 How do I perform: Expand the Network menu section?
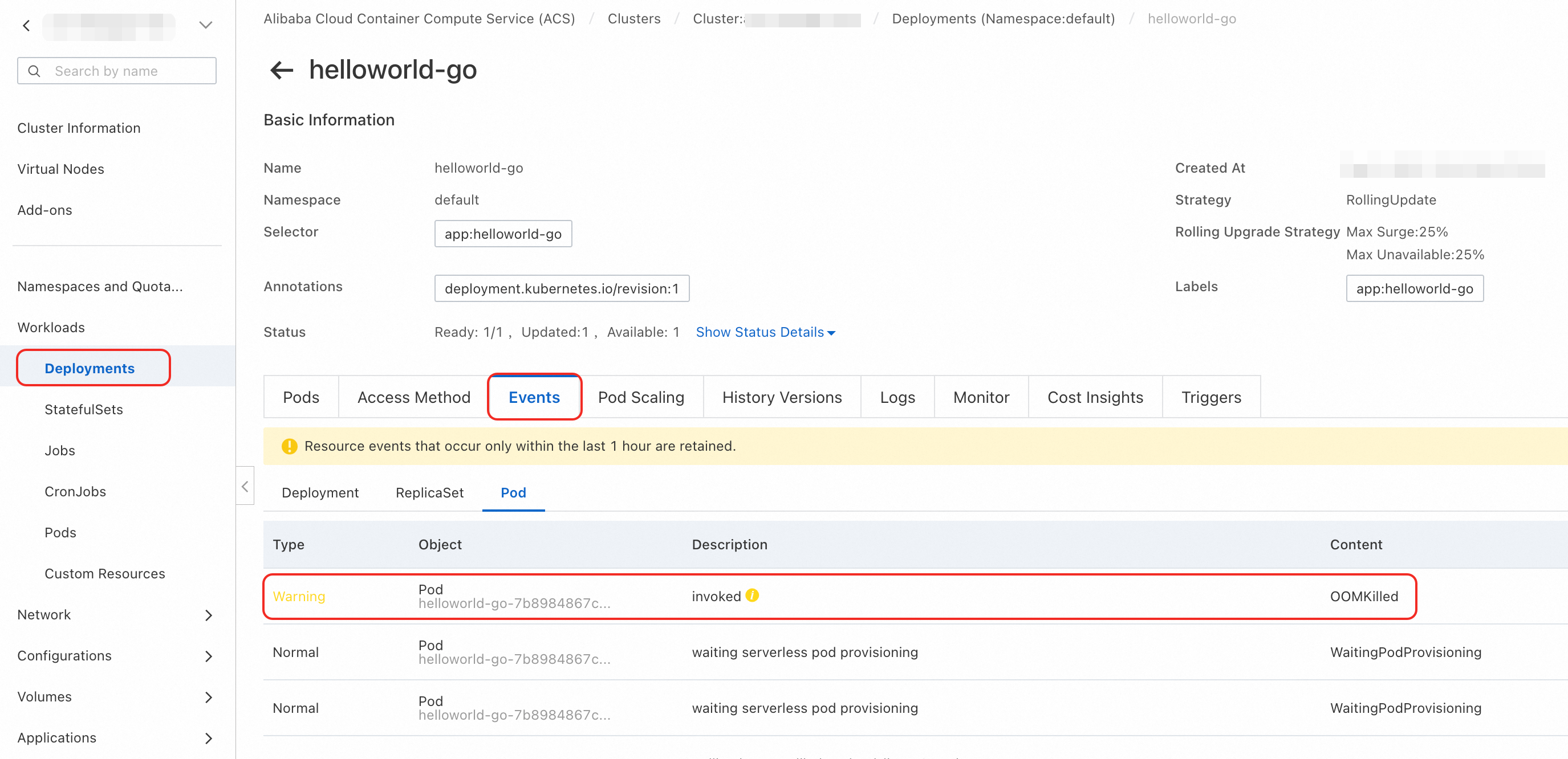[x=116, y=615]
